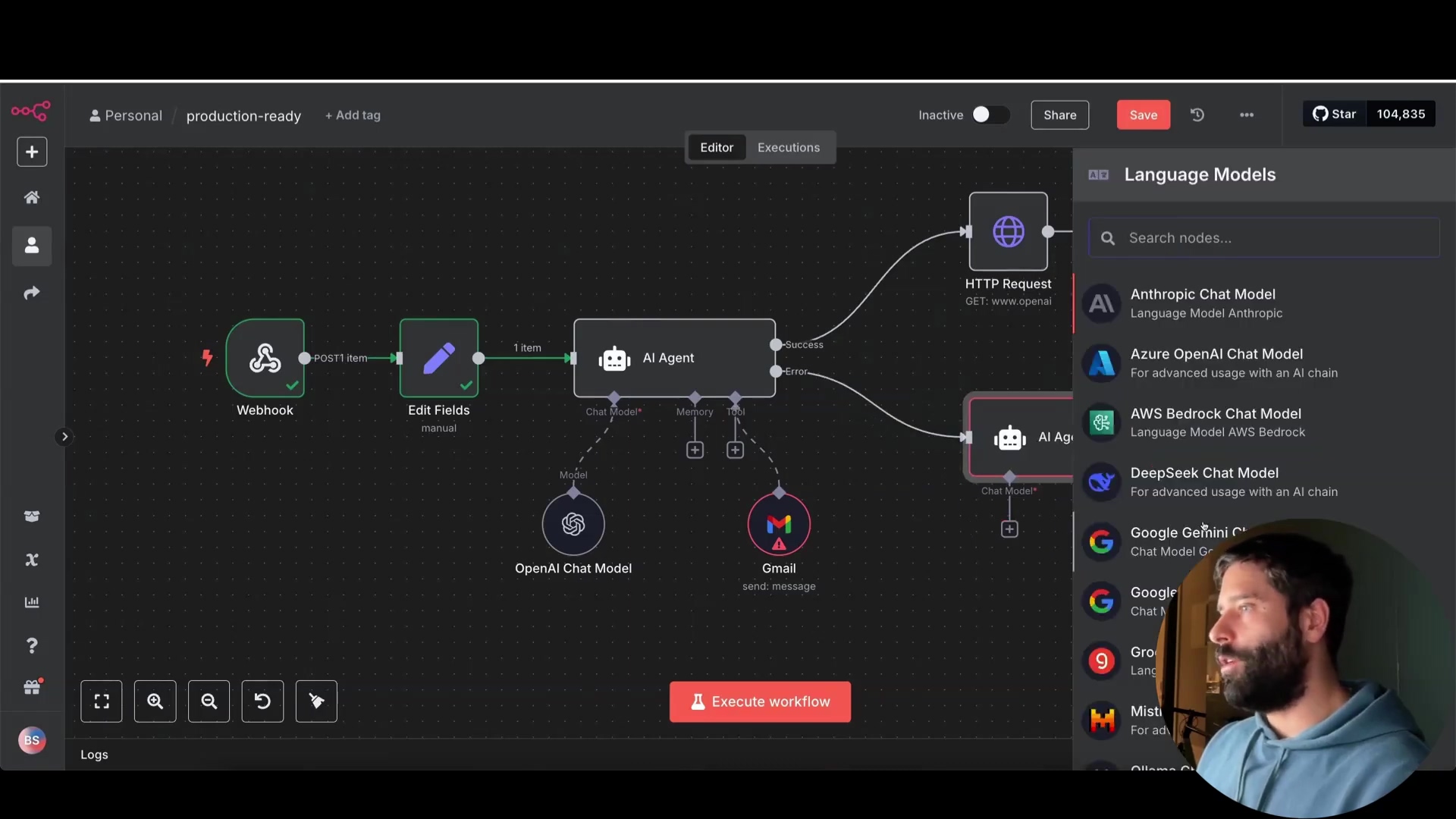Image resolution: width=1456 pixels, height=819 pixels.
Task: Open the Variables icon in sidebar
Action: 32,560
